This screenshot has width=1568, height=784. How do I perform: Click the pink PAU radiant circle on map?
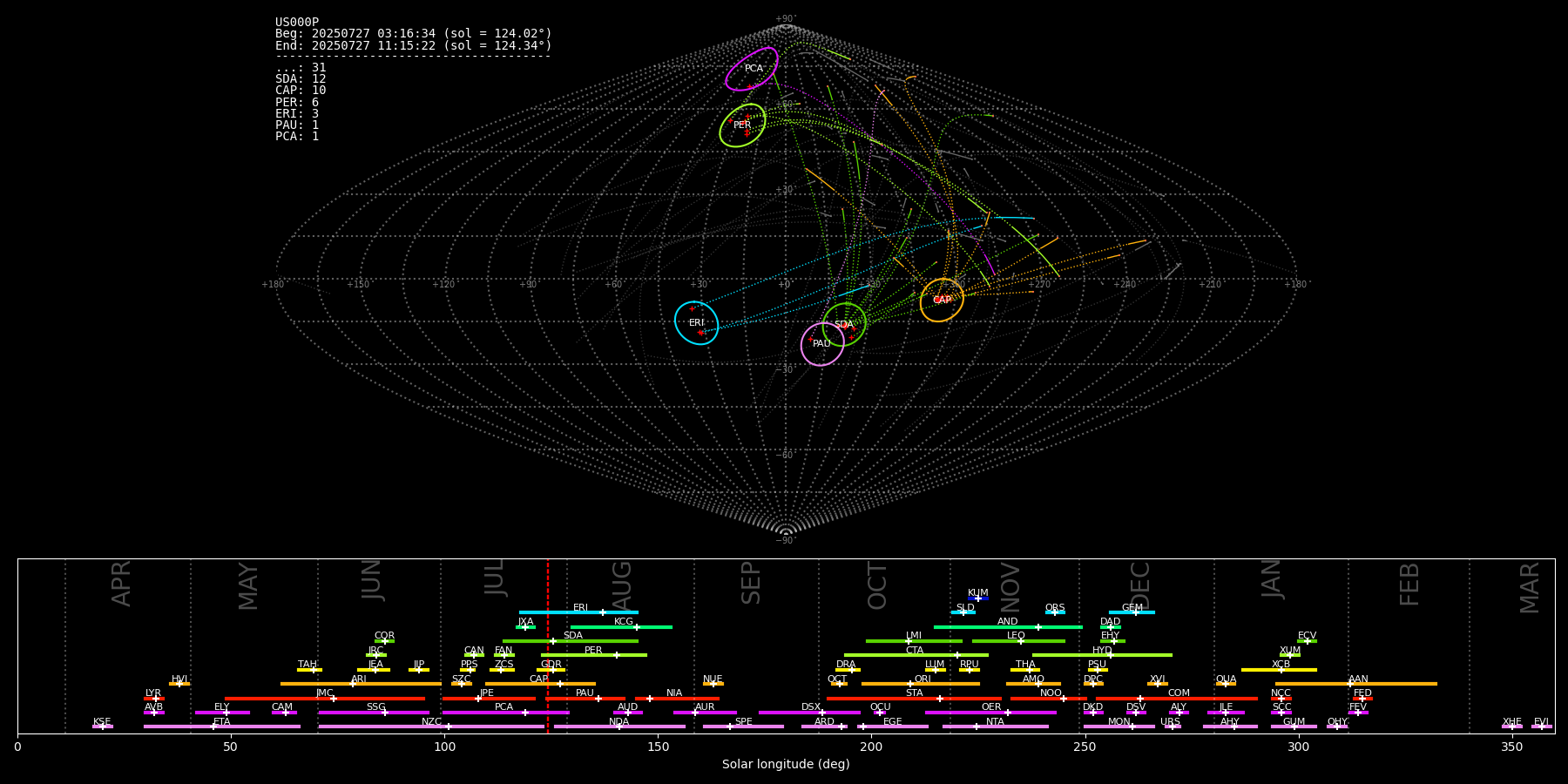822,344
